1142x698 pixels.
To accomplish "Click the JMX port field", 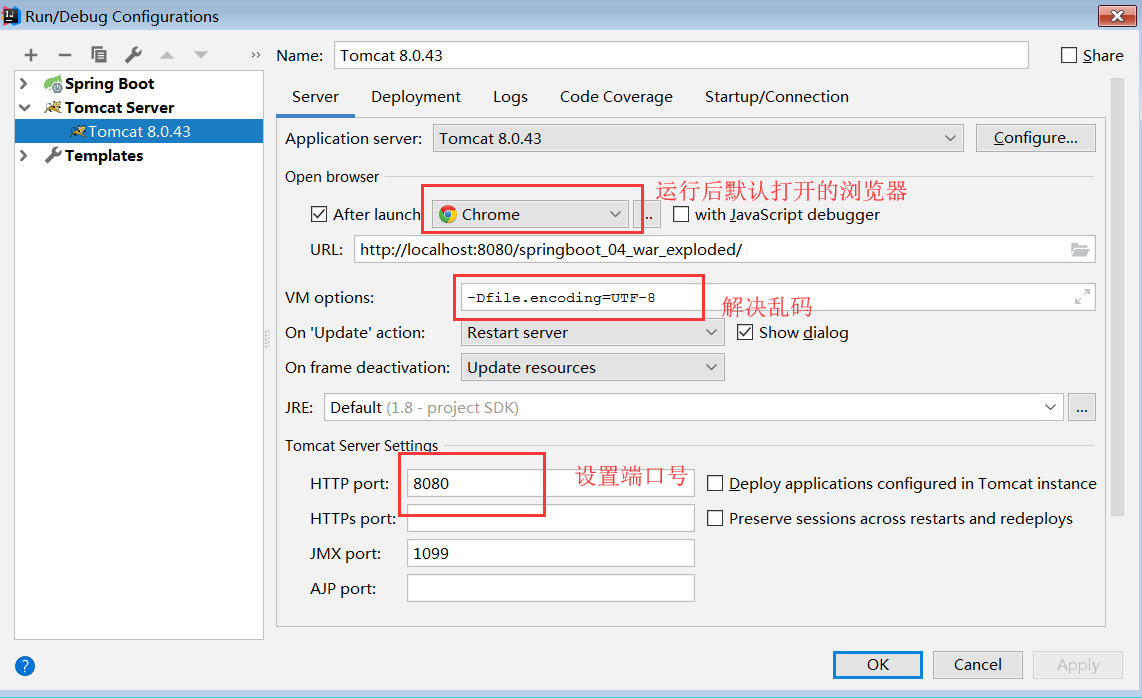I will point(551,553).
